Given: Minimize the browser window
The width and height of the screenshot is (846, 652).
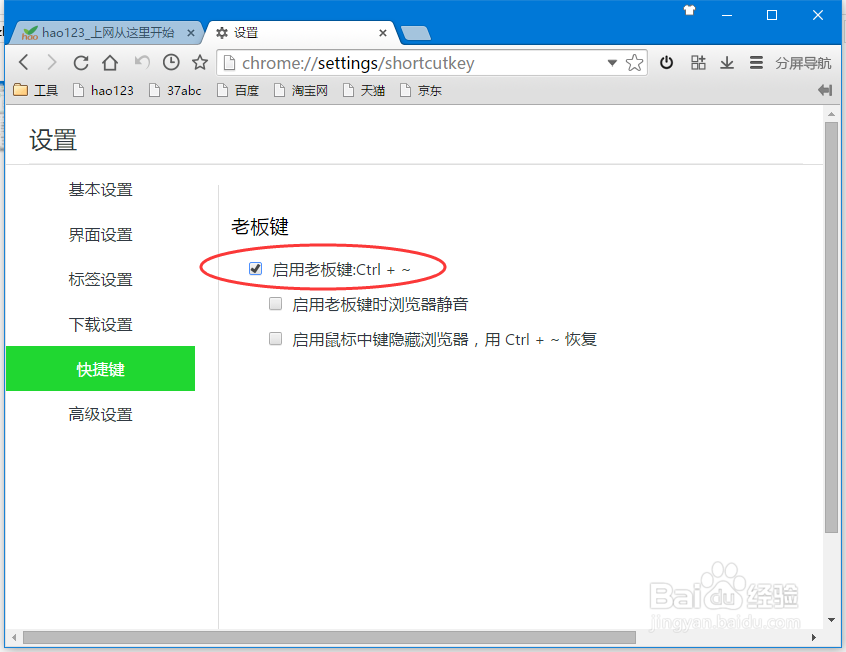Looking at the screenshot, I should tap(727, 15).
